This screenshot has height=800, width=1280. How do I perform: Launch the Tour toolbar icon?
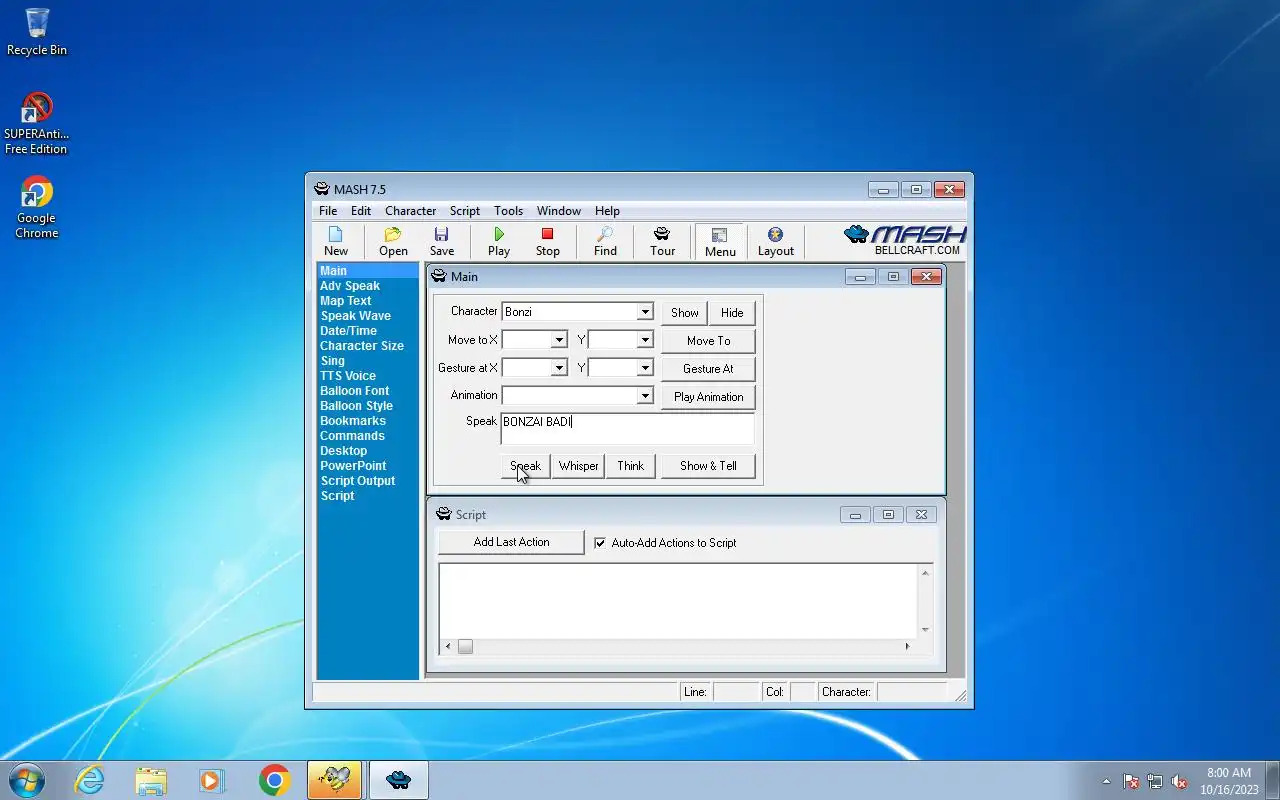click(662, 241)
